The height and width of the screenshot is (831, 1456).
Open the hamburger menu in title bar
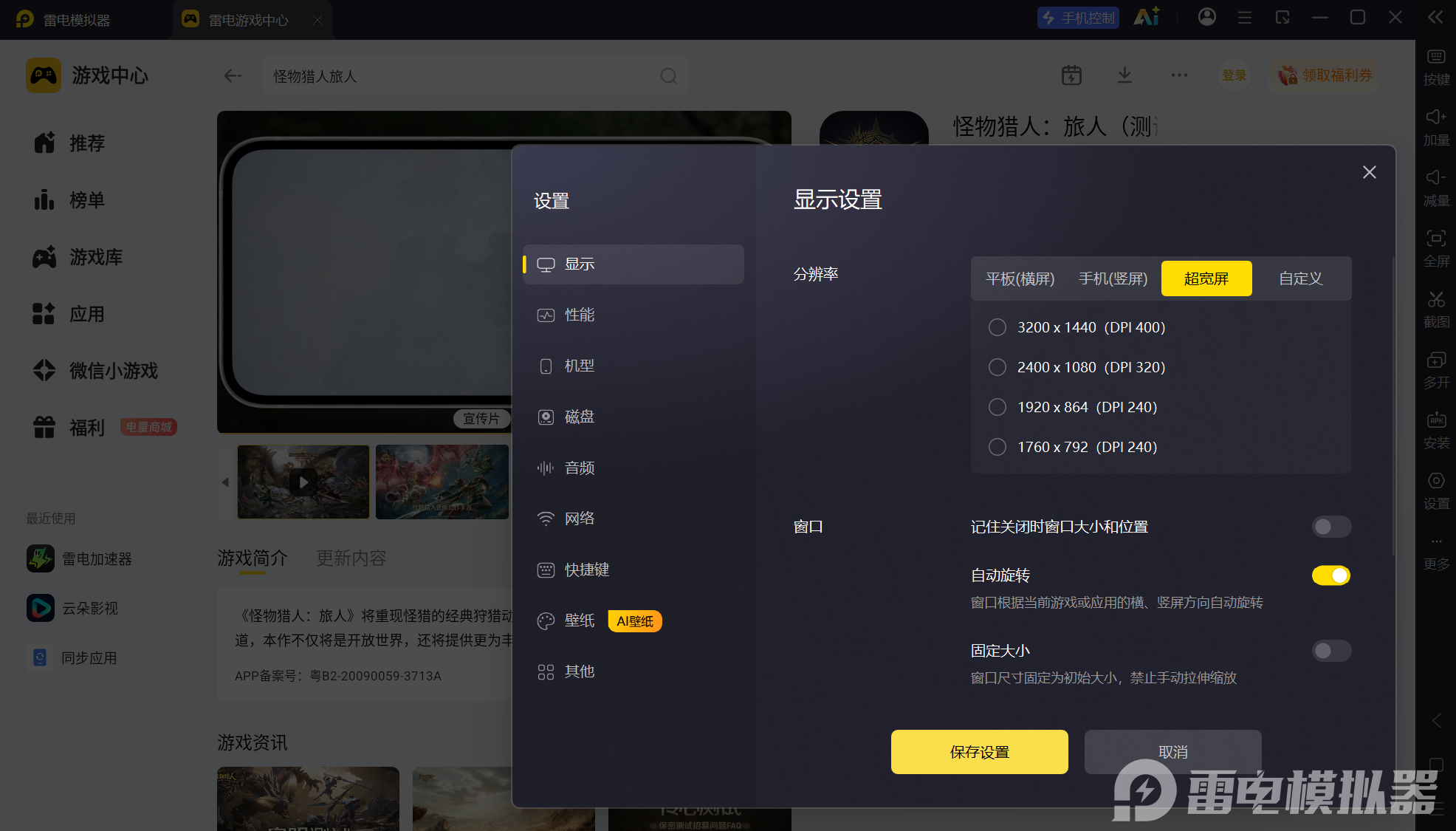pos(1245,18)
